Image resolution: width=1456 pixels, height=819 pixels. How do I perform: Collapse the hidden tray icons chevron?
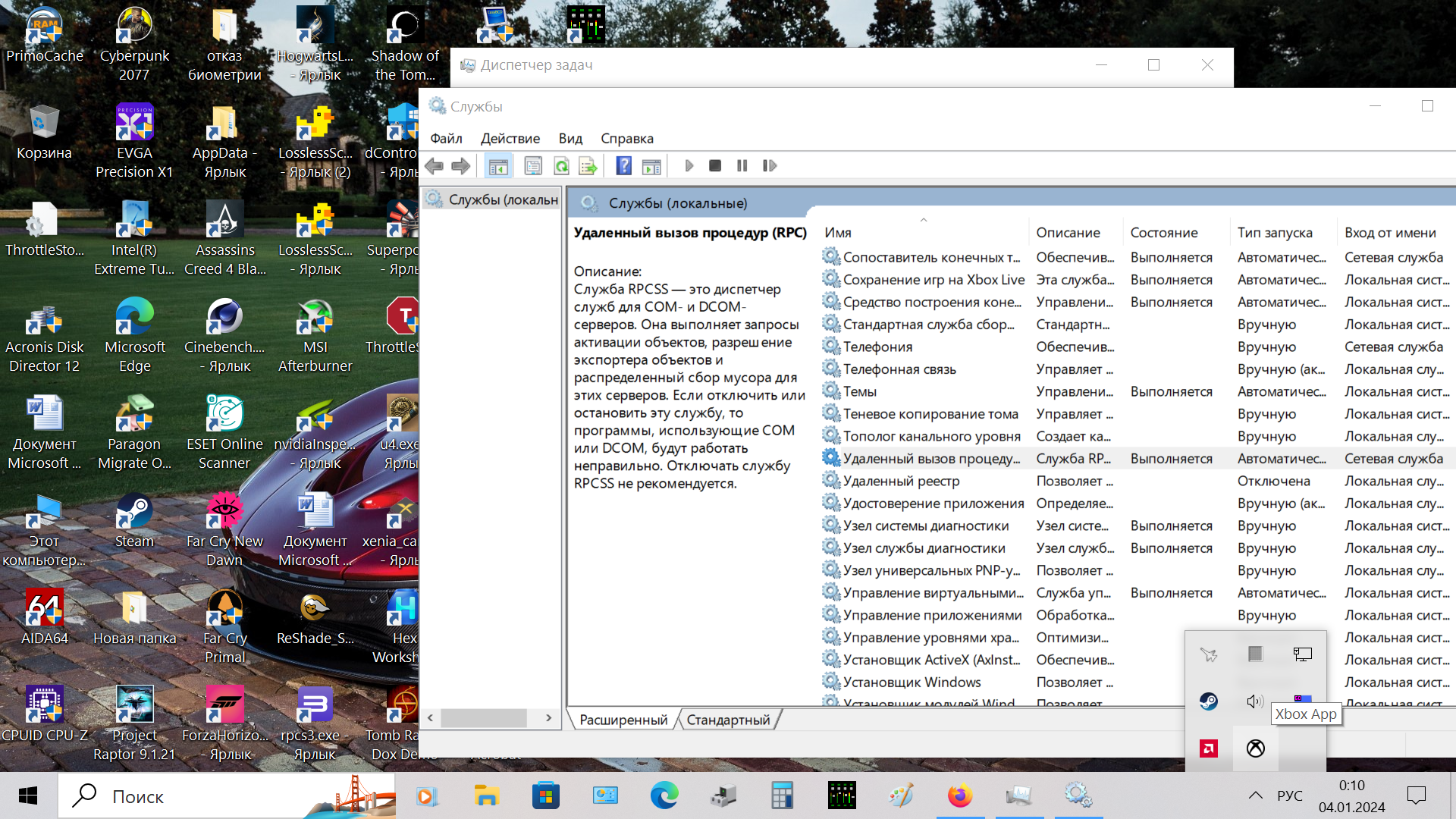pos(1255,795)
